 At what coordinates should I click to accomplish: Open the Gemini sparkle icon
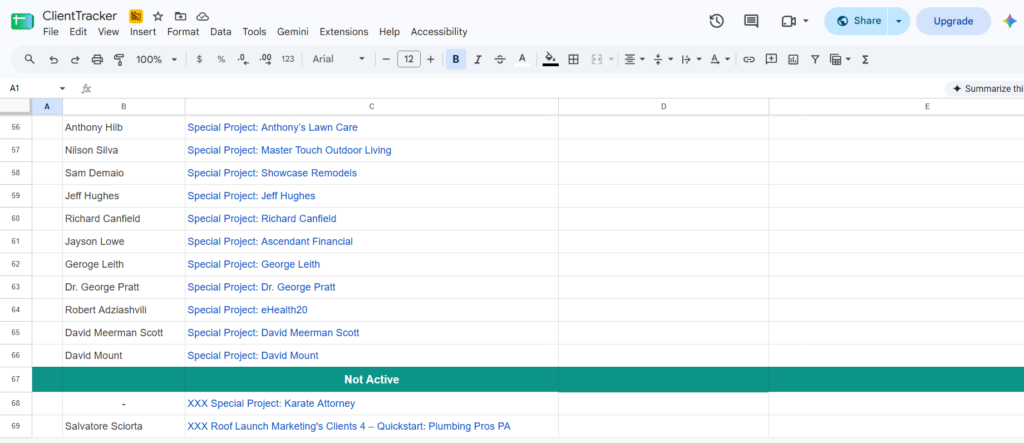1010,21
